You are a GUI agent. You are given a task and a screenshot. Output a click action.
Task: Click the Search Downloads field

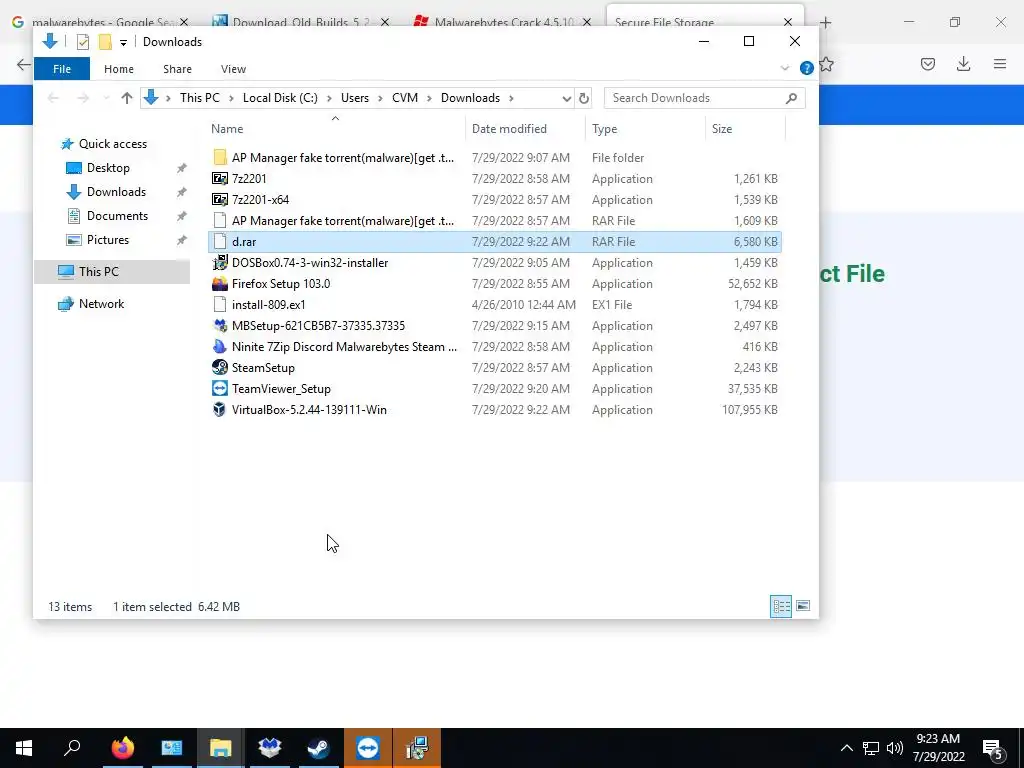(x=705, y=98)
